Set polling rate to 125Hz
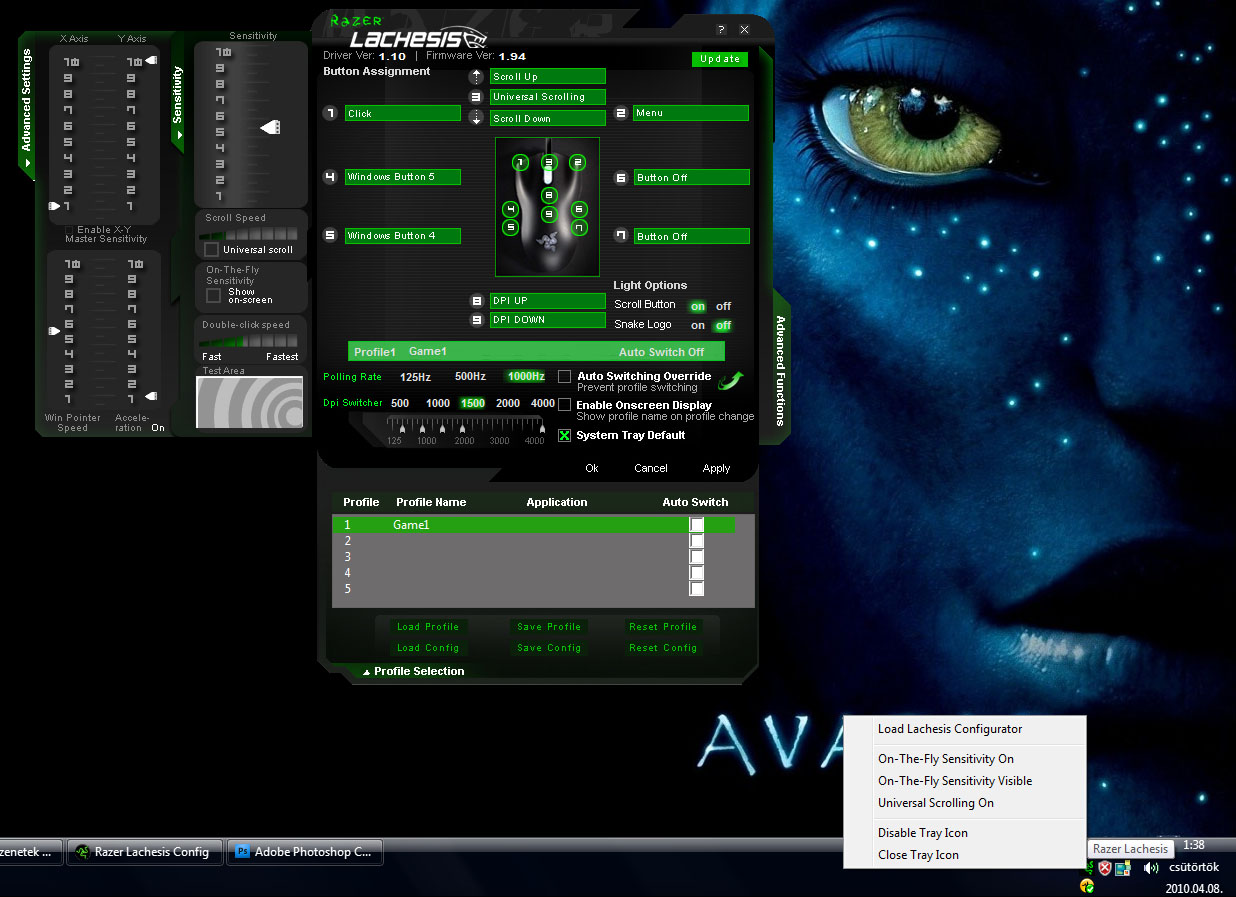Viewport: 1236px width, 897px height. pyautogui.click(x=415, y=377)
